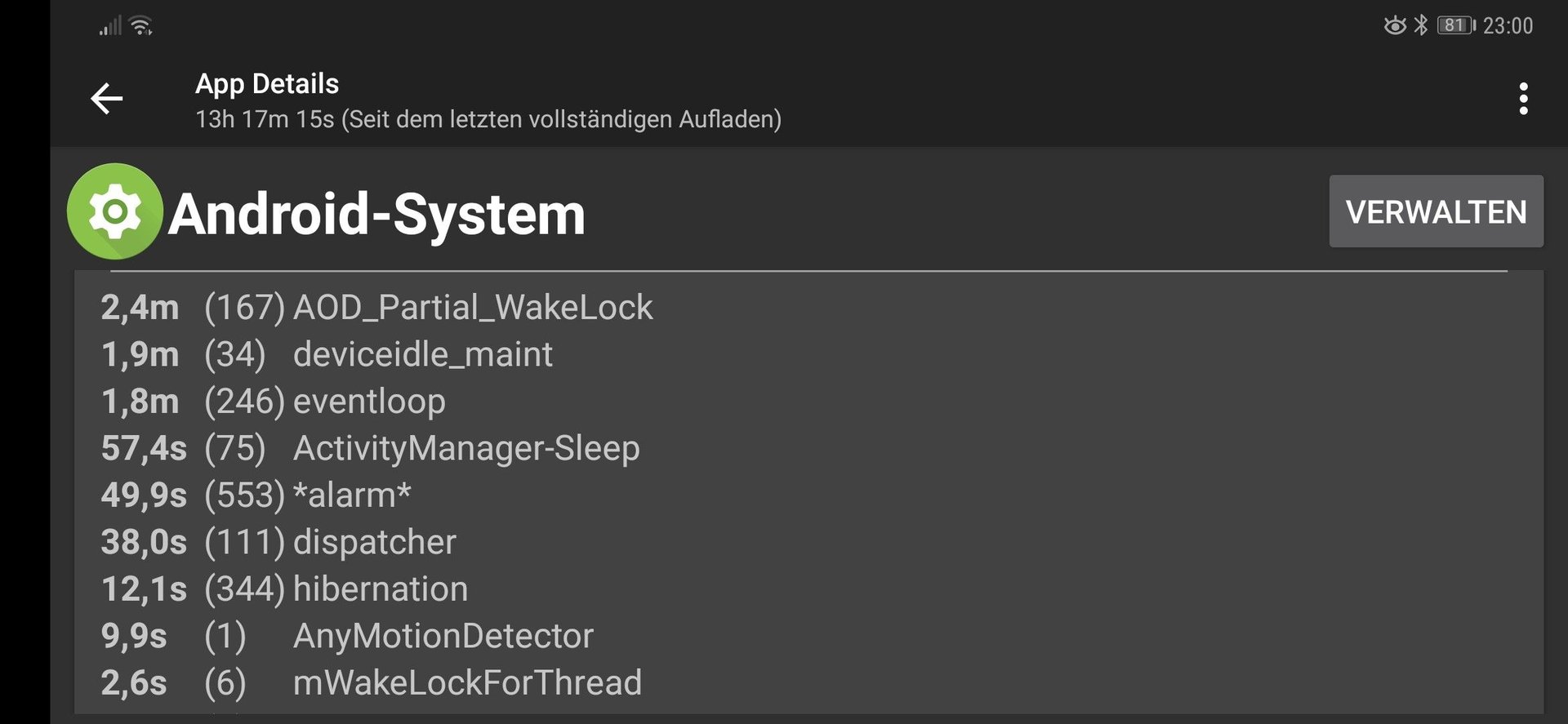Select the AOD_Partial_WakeLock entry
Image resolution: width=1568 pixels, height=724 pixels.
(x=808, y=308)
